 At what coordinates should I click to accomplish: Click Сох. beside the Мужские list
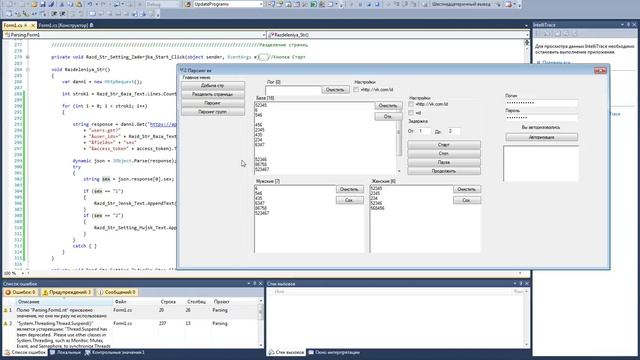pyautogui.click(x=349, y=200)
